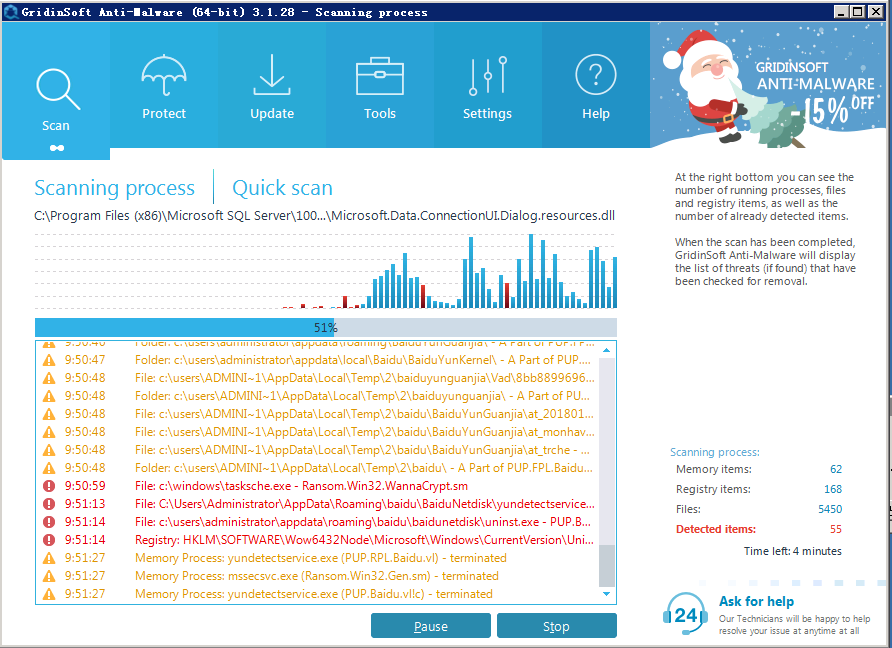The width and height of the screenshot is (892, 648).
Task: Click the Quick scan heading
Action: click(282, 188)
